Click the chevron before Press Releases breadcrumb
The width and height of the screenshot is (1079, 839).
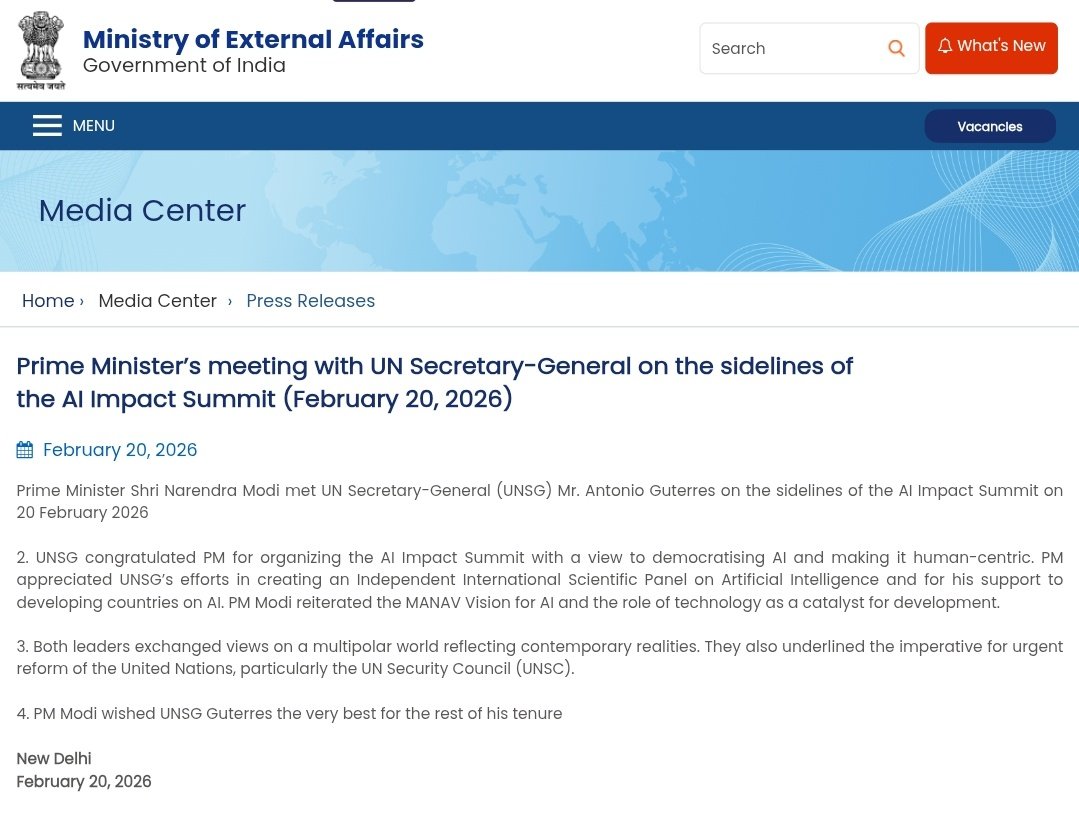tap(230, 301)
